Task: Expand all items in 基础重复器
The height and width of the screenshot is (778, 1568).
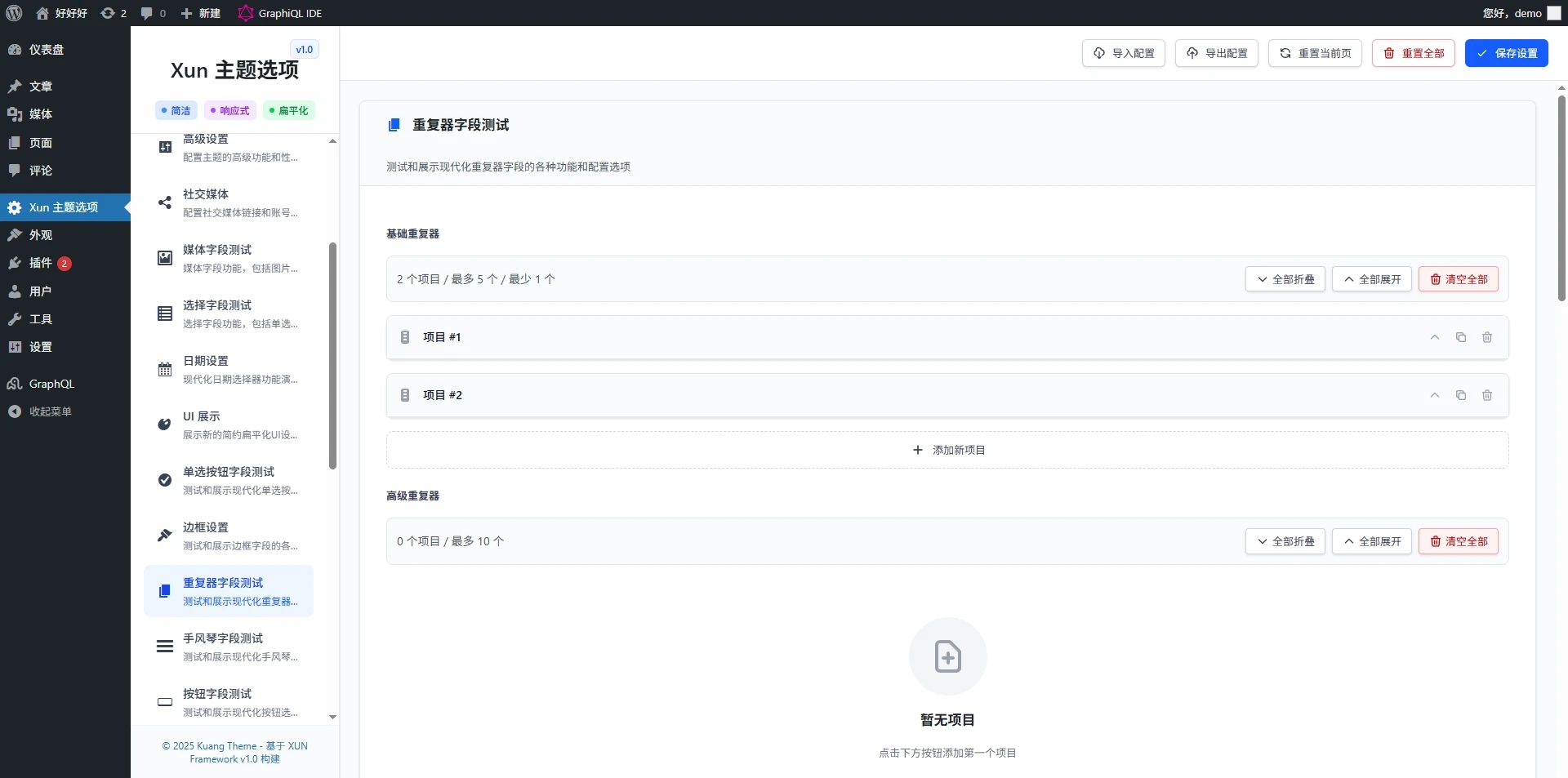Action: point(1372,279)
